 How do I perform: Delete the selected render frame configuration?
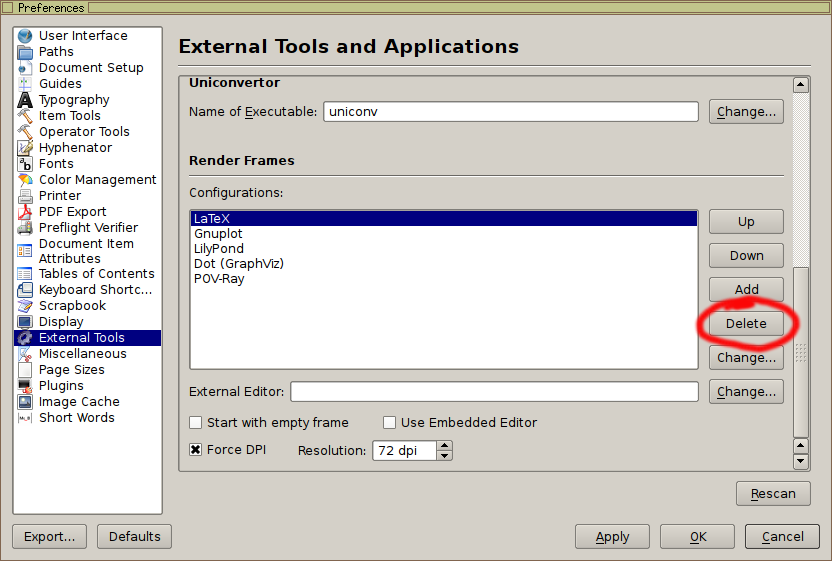click(746, 324)
